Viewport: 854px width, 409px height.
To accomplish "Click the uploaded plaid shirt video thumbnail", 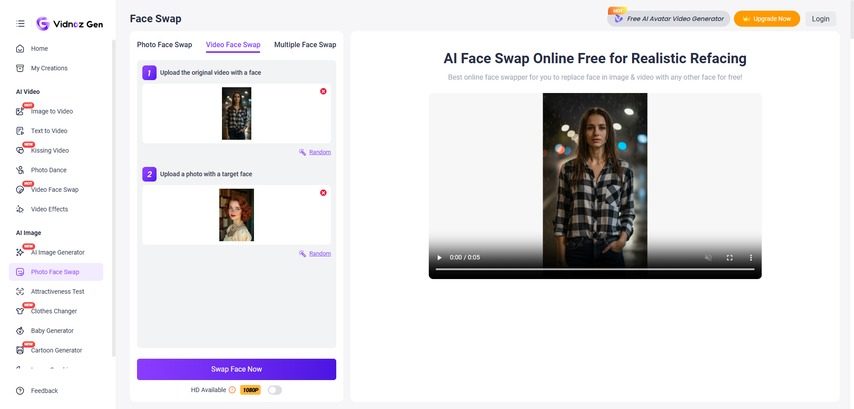I will [x=236, y=113].
